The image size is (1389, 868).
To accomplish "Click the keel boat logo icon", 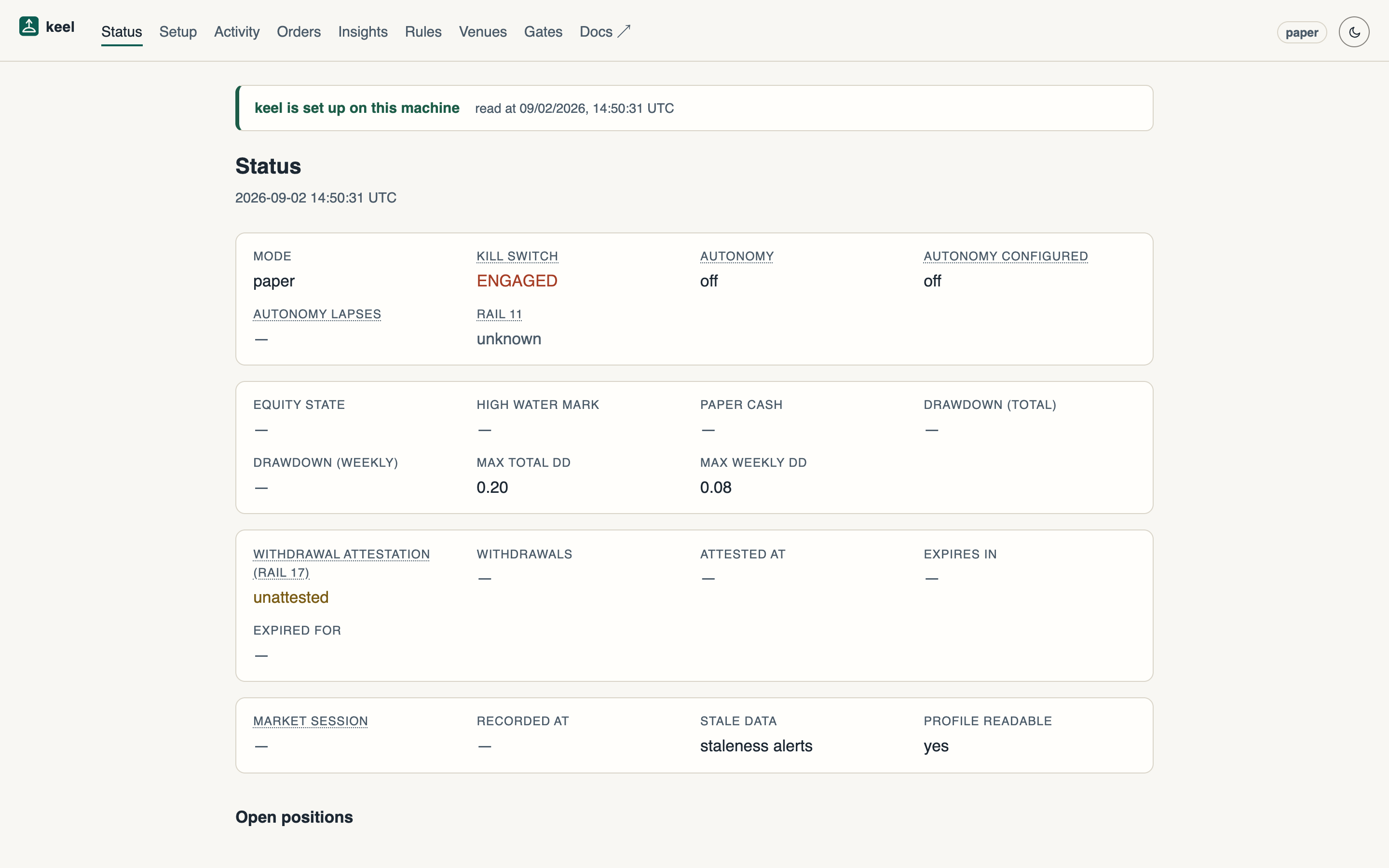I will (29, 27).
